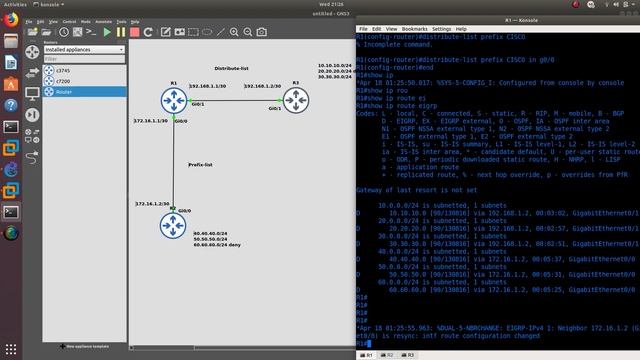Open GNS3 Tools menu
Viewport: 640px width, 360px height.
click(x=122, y=22)
